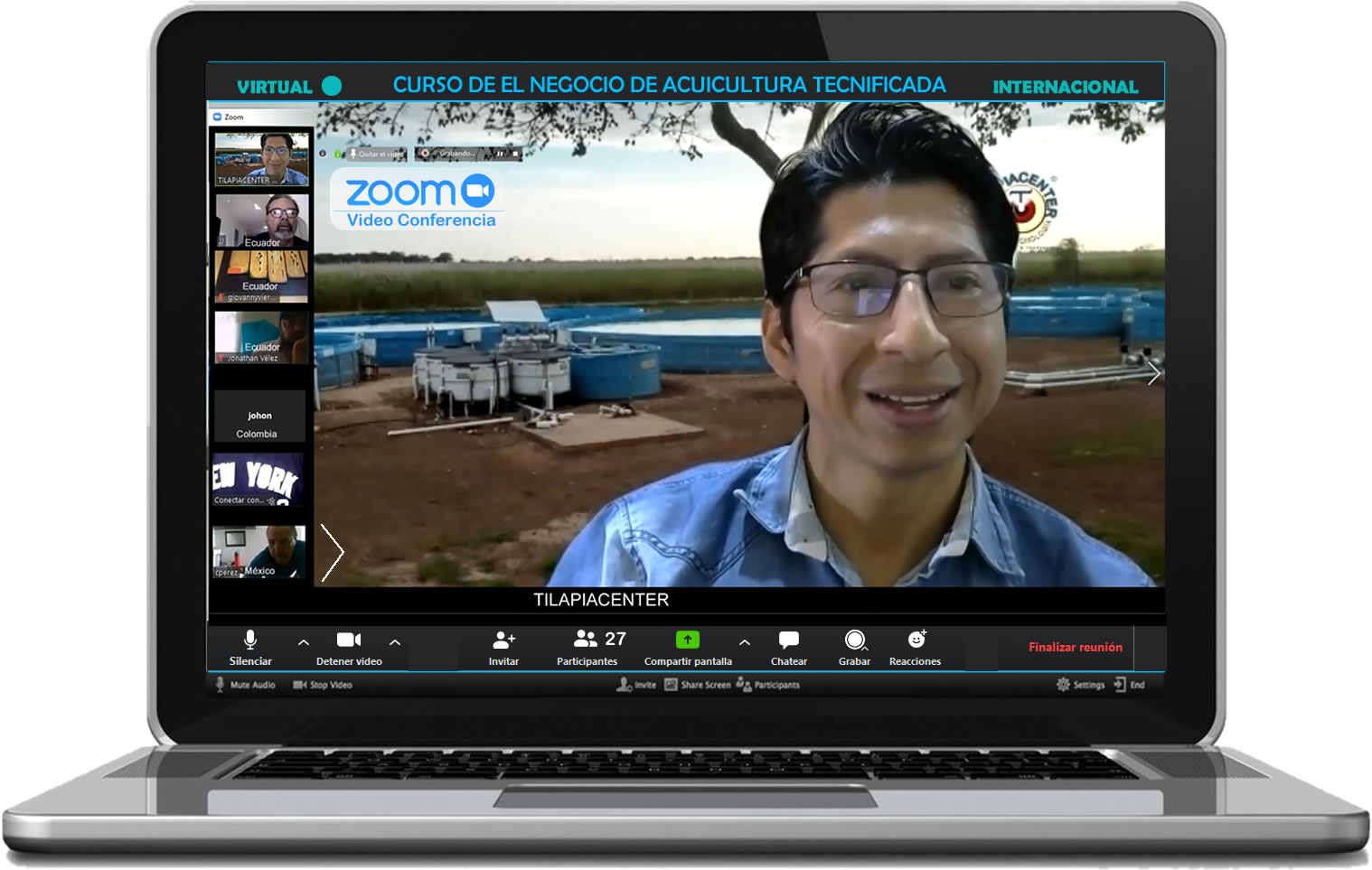The width and height of the screenshot is (1372, 870).
Task: Select the Jonathan Vélez Ecuador thumbnail
Action: (x=261, y=338)
